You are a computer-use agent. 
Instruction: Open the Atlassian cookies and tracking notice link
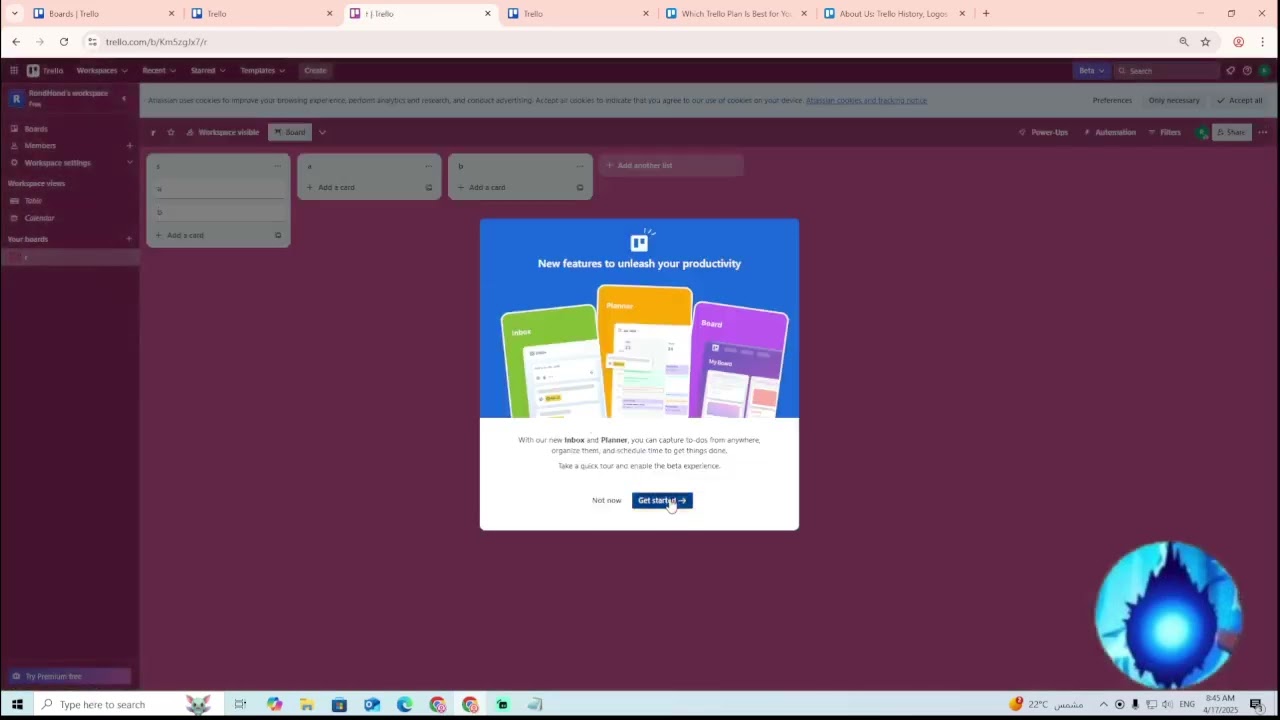tap(866, 100)
